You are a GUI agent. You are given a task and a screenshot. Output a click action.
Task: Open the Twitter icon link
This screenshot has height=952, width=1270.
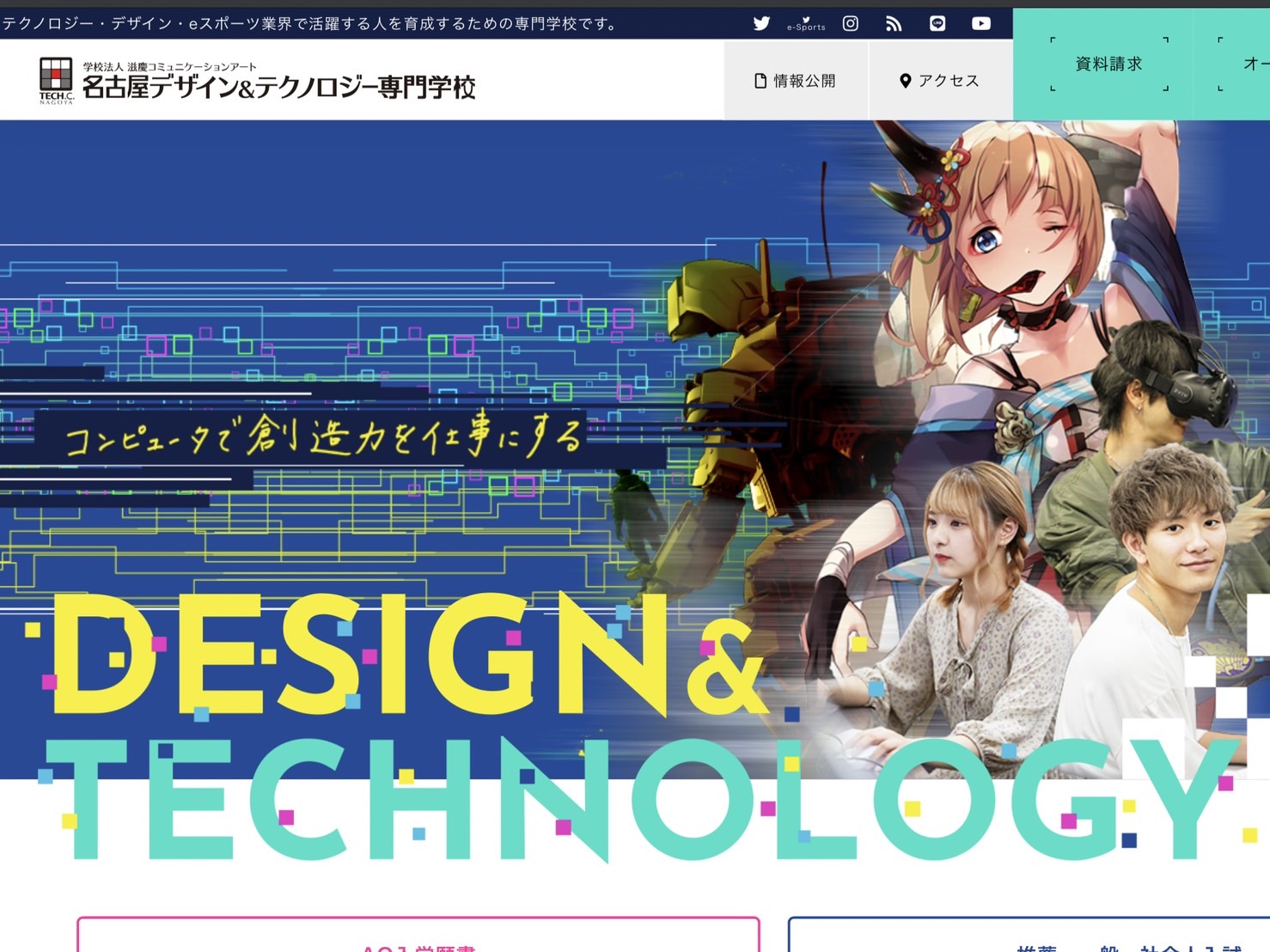tap(761, 23)
